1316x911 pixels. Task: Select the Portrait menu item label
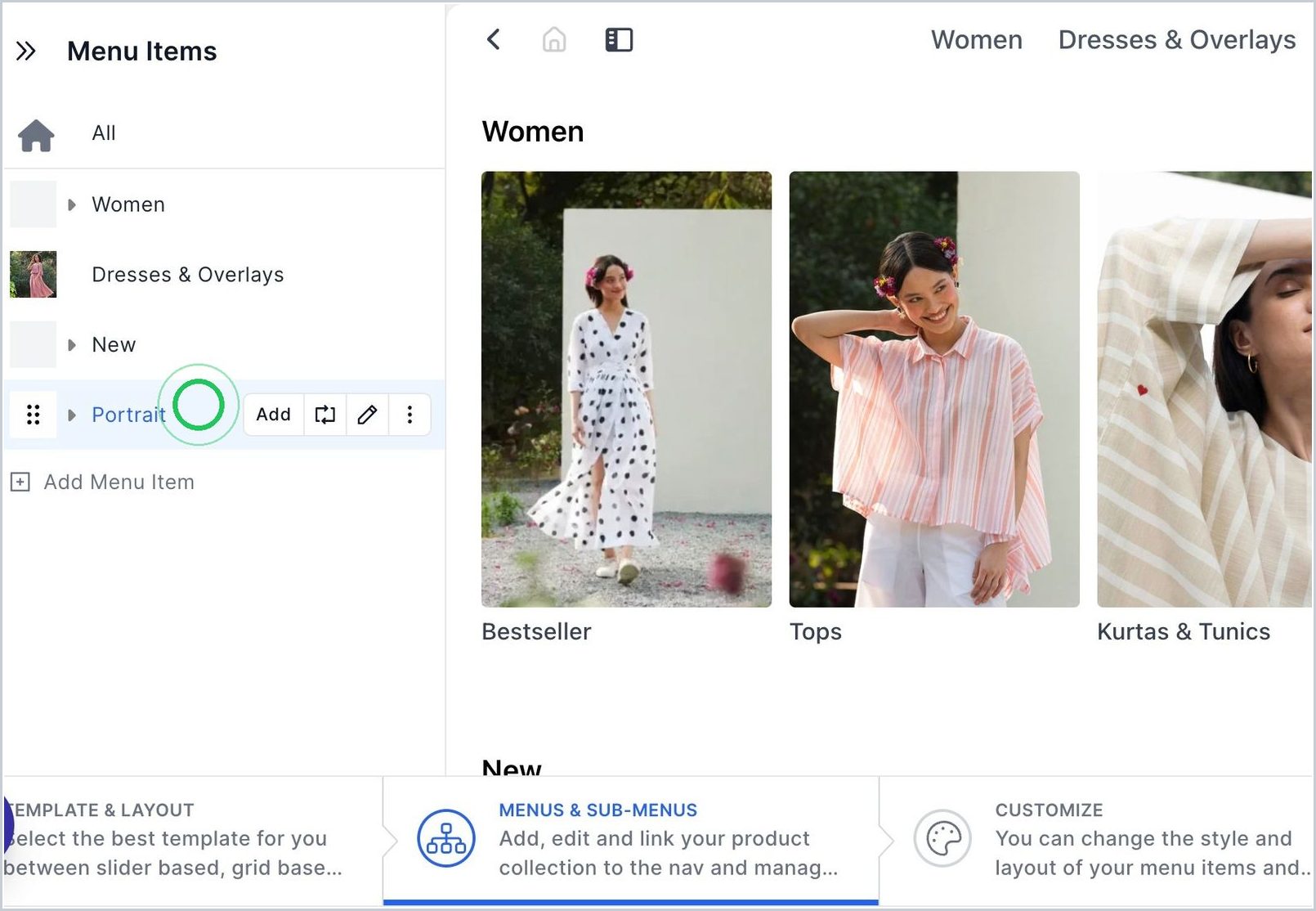point(128,415)
